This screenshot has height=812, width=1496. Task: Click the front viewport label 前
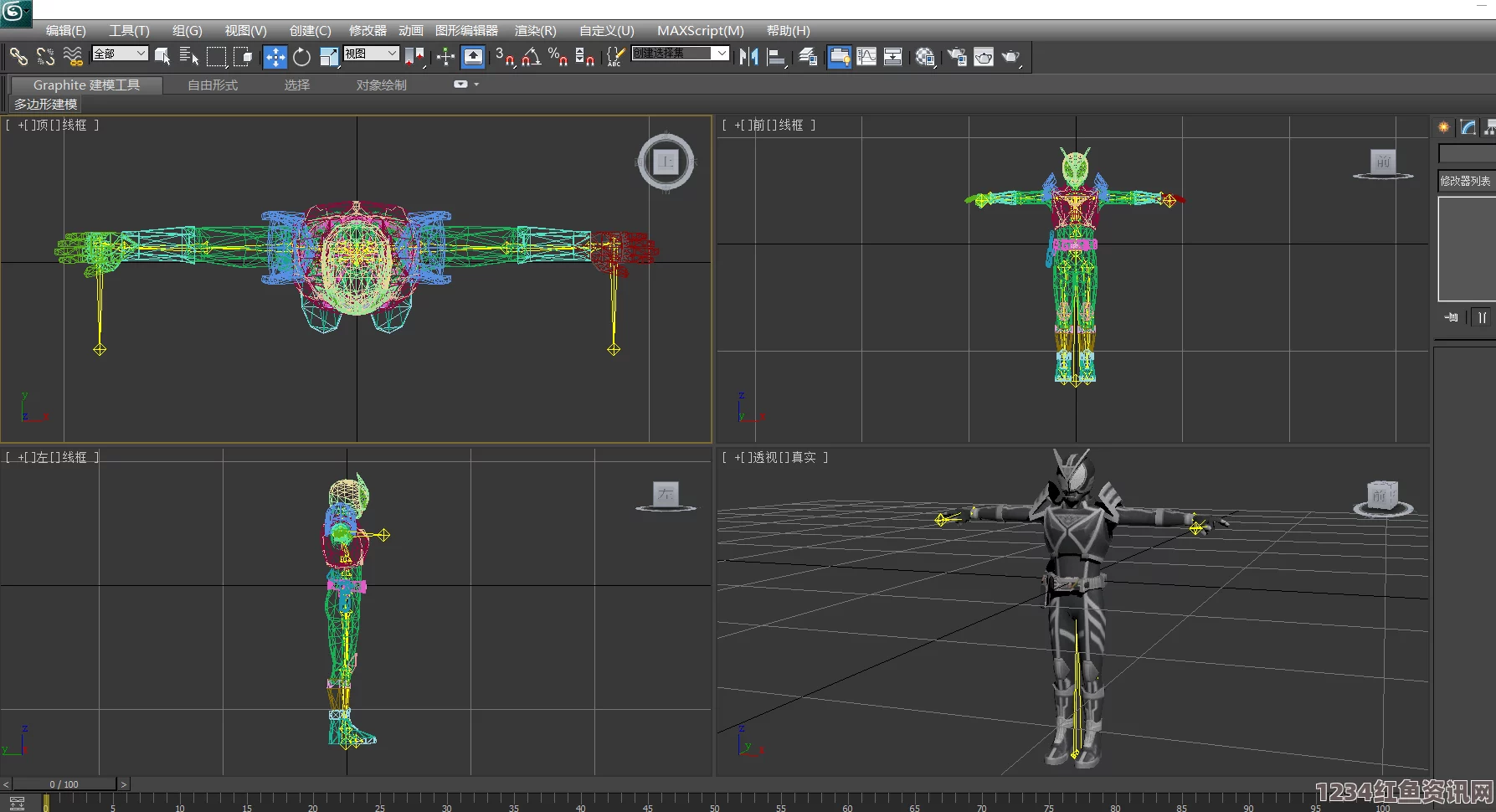click(758, 125)
